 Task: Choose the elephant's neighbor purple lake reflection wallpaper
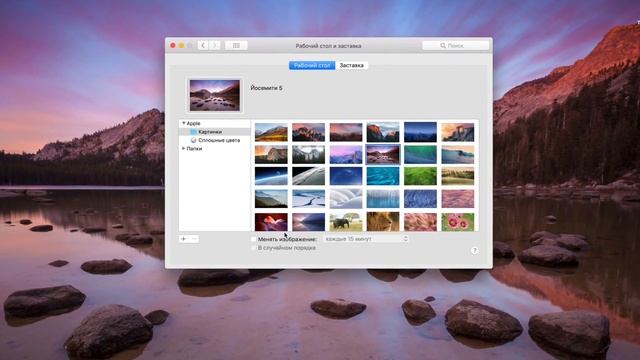point(308,222)
